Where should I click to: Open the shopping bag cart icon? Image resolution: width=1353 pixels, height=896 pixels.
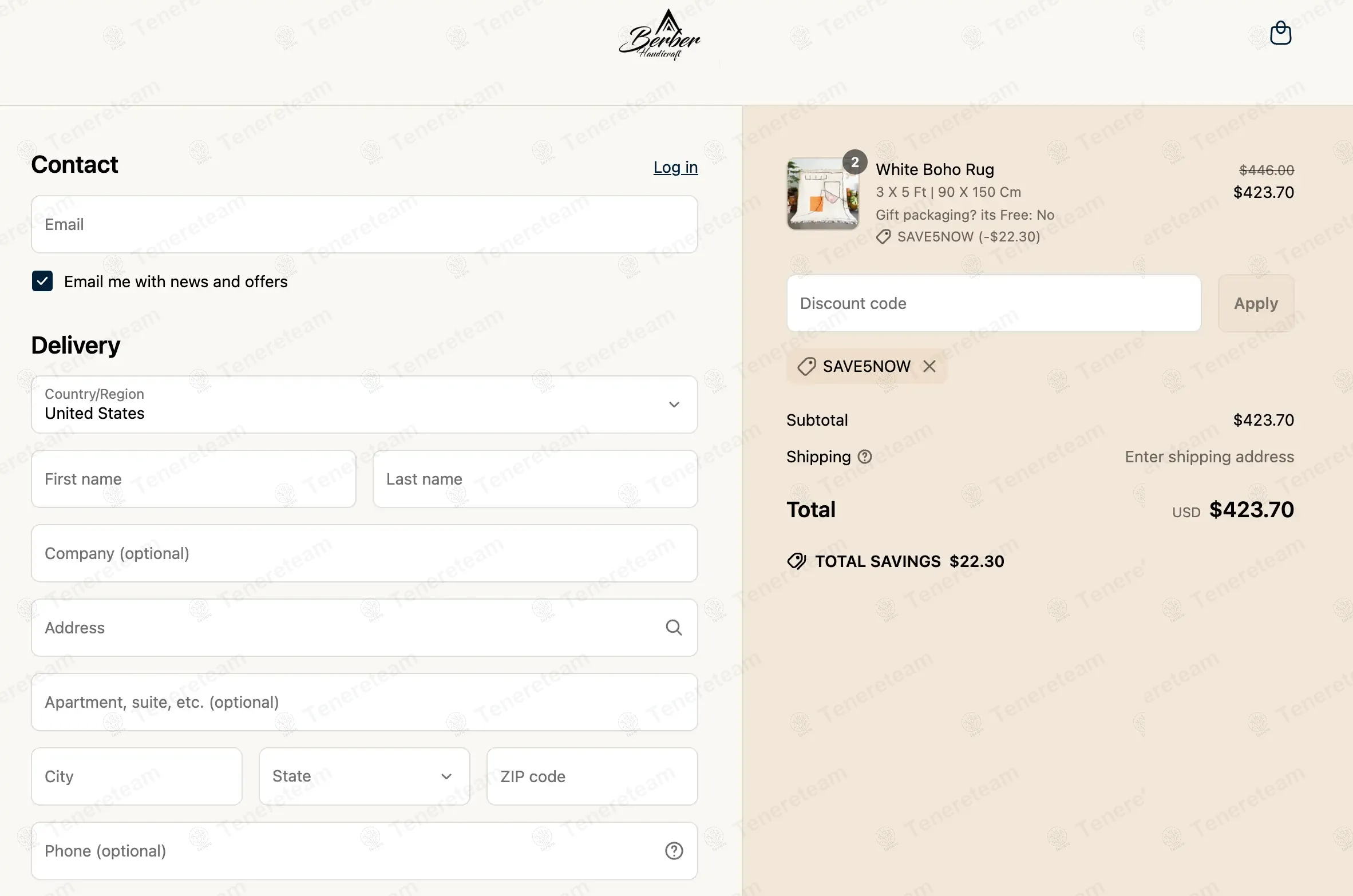(1280, 33)
